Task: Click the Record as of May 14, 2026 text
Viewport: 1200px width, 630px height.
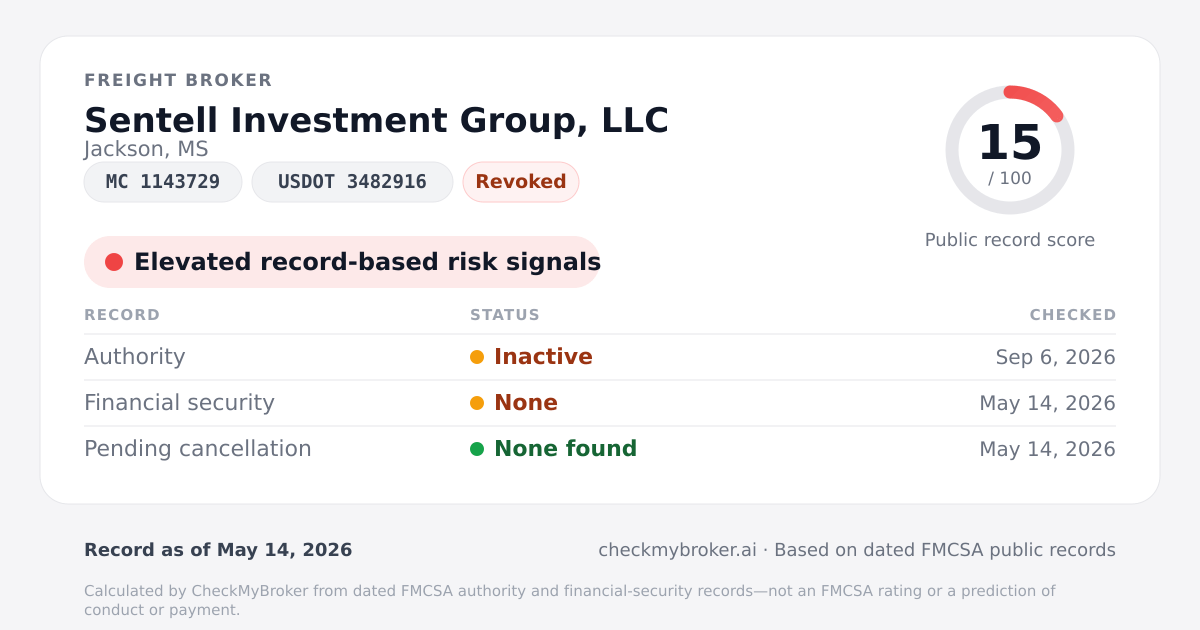Action: click(x=218, y=550)
